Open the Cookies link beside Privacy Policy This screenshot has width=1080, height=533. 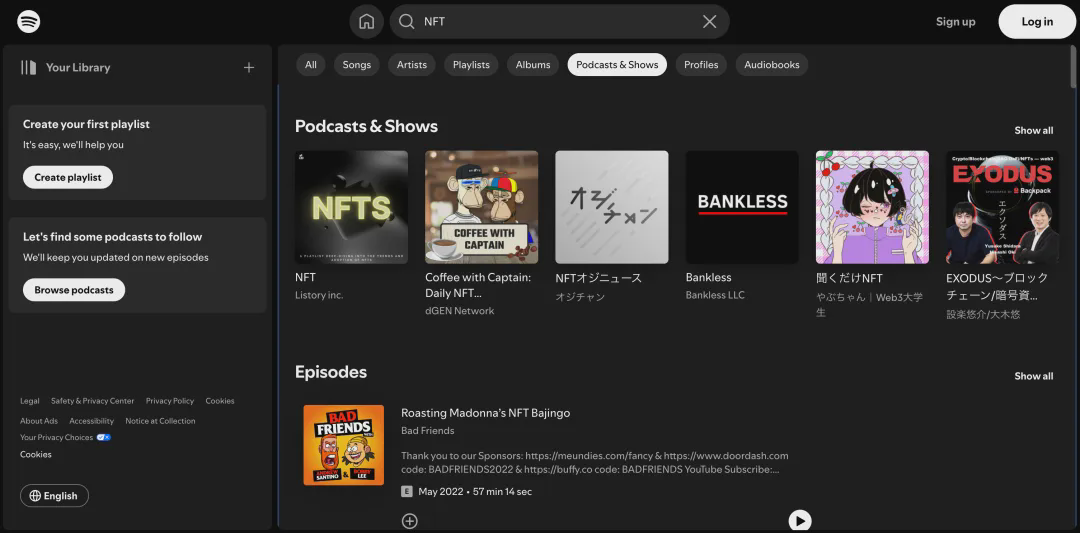coord(220,401)
